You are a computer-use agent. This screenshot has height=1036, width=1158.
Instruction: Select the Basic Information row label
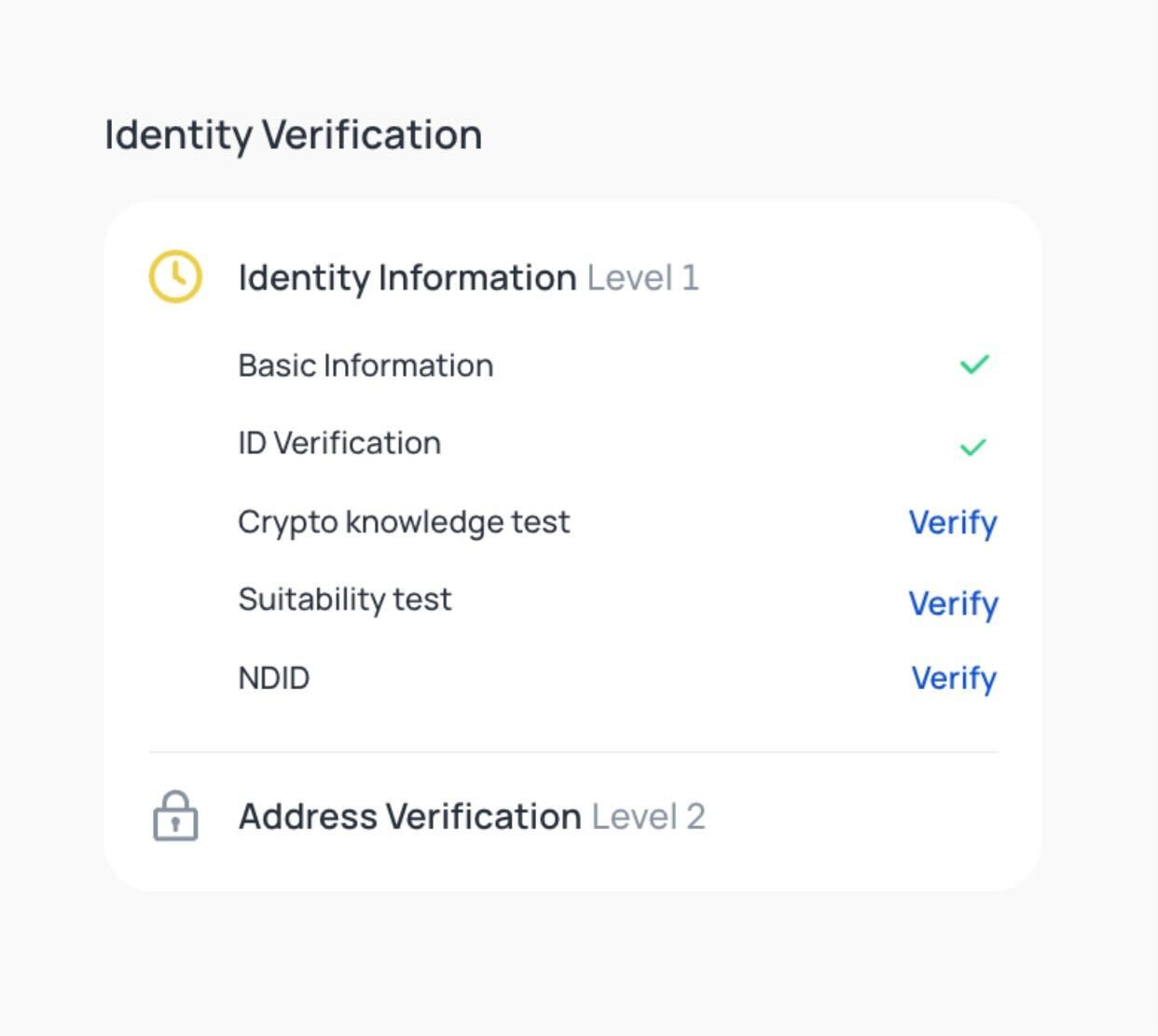point(365,366)
